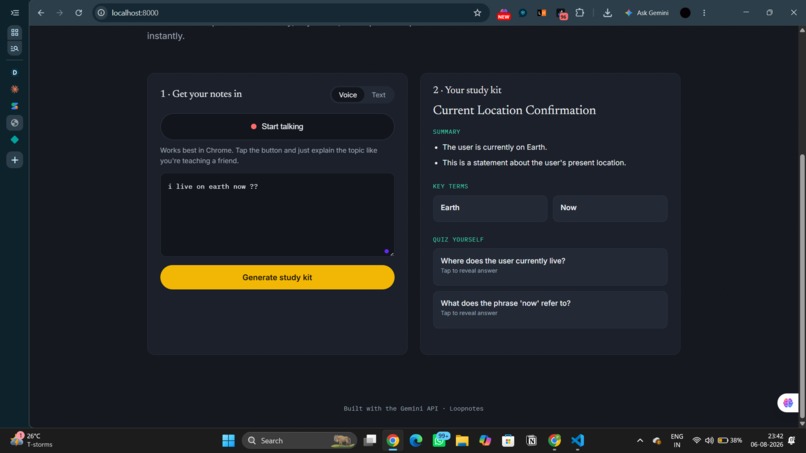Reveal answer for 'What does the phrase now refer to?'
Image resolution: width=806 pixels, height=453 pixels.
550,309
